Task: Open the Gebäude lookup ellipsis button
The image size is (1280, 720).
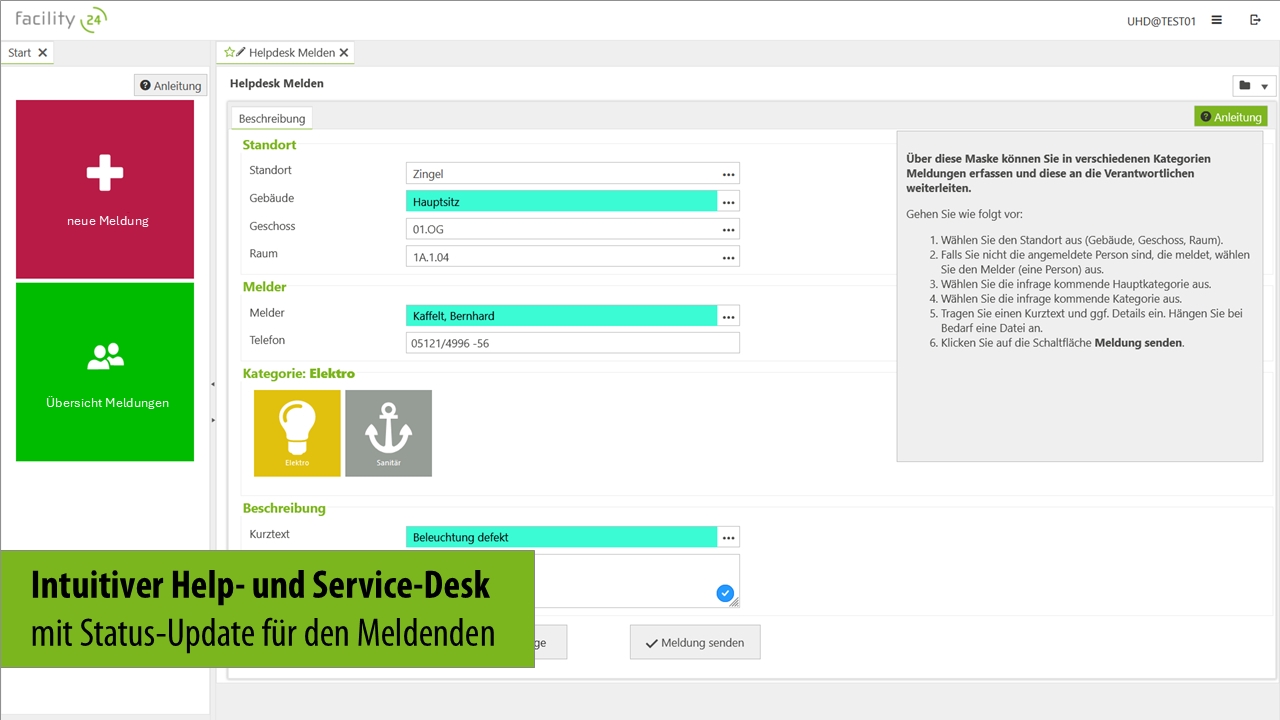Action: click(x=729, y=202)
